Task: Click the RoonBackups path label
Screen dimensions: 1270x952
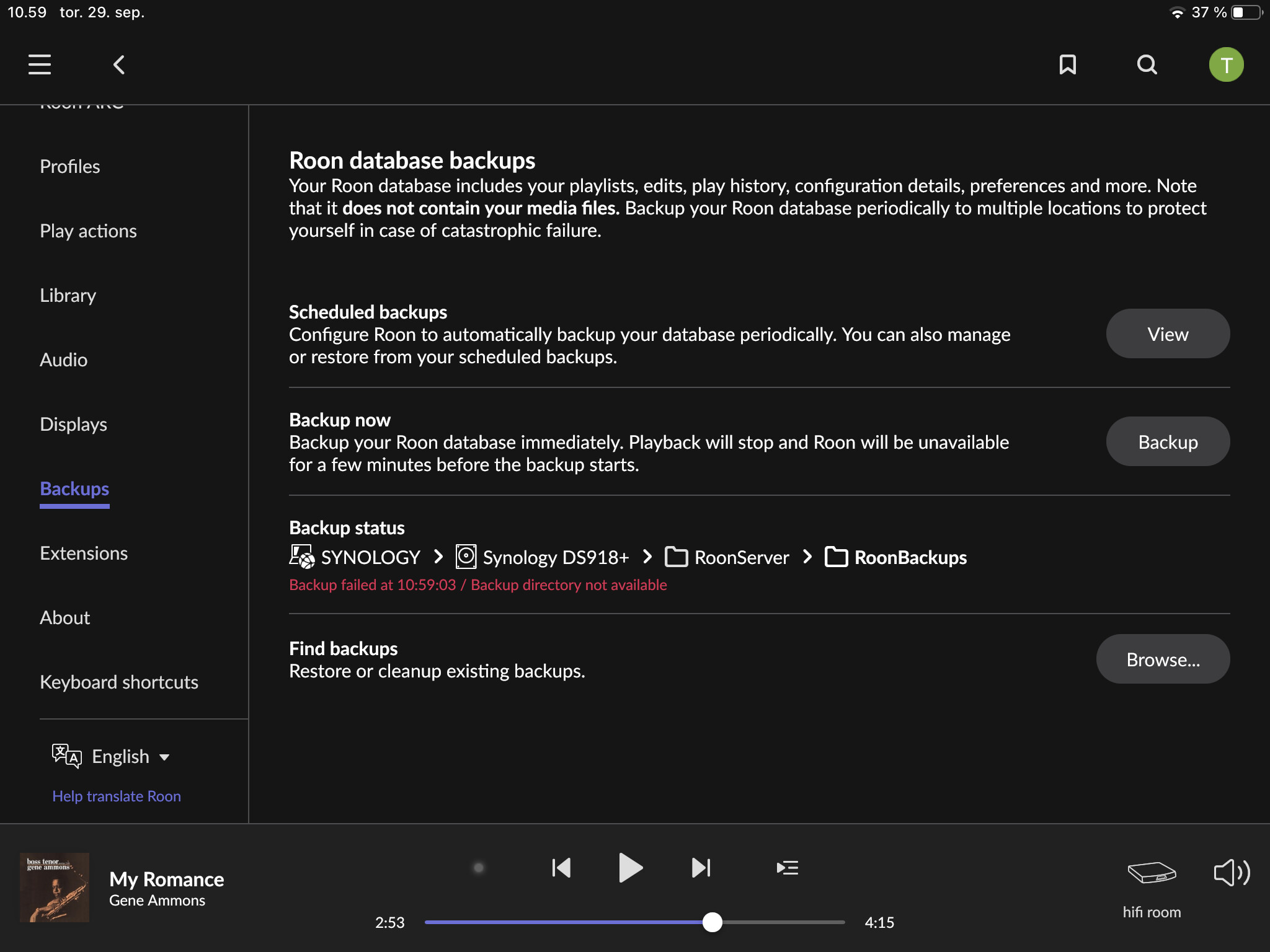Action: click(x=910, y=557)
